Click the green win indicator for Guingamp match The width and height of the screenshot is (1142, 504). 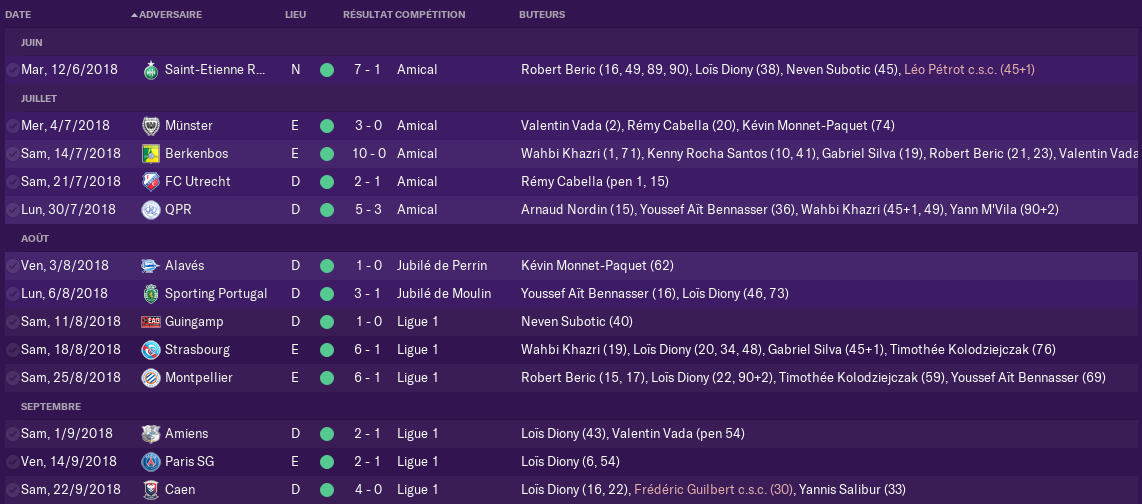tap(327, 322)
